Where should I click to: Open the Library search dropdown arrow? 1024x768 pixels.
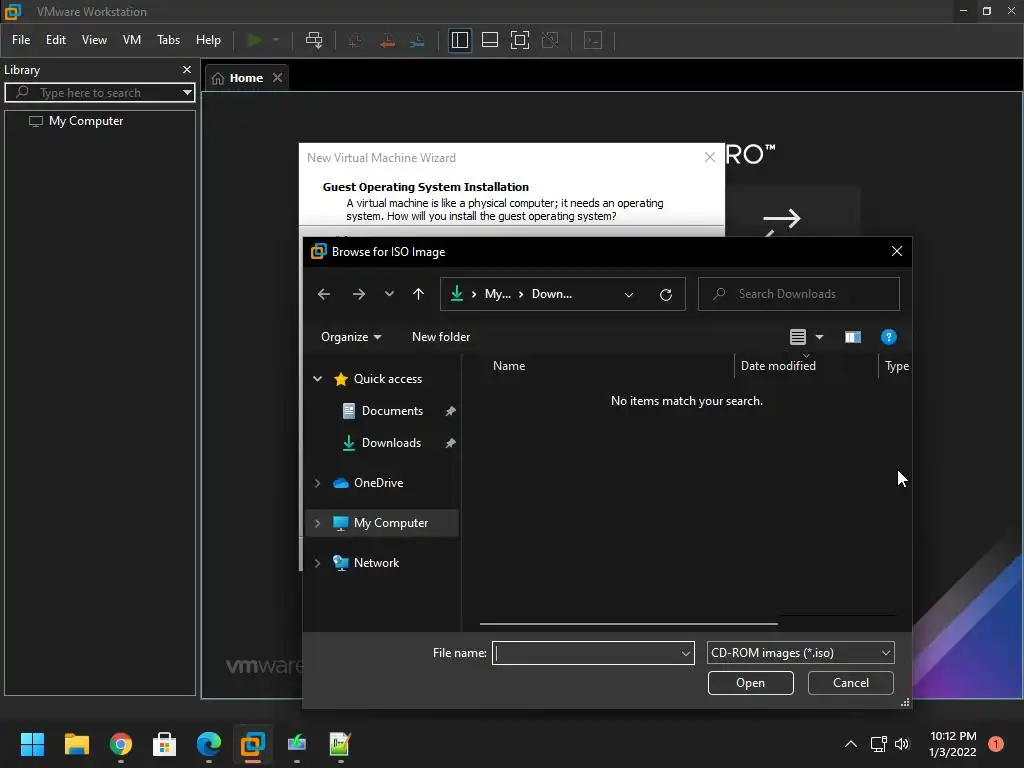tap(187, 93)
